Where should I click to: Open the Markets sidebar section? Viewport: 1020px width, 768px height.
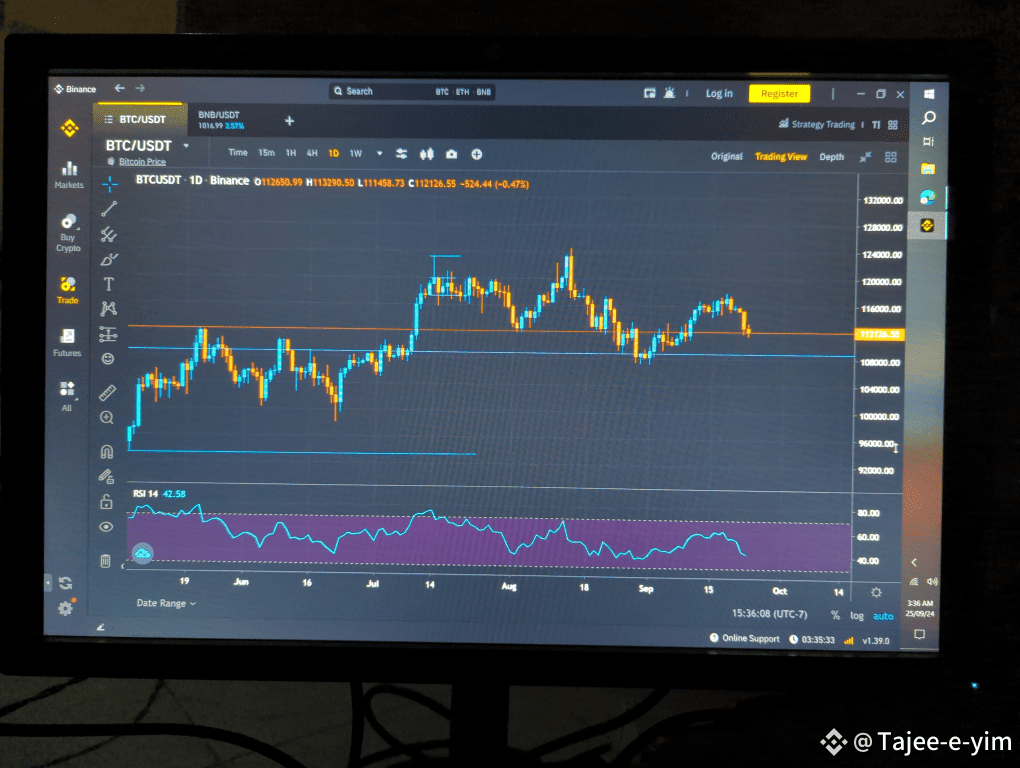coord(69,175)
